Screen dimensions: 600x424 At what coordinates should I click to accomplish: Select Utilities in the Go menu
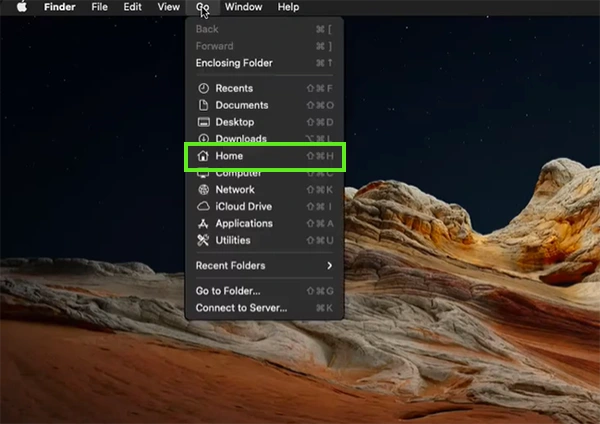(x=264, y=240)
